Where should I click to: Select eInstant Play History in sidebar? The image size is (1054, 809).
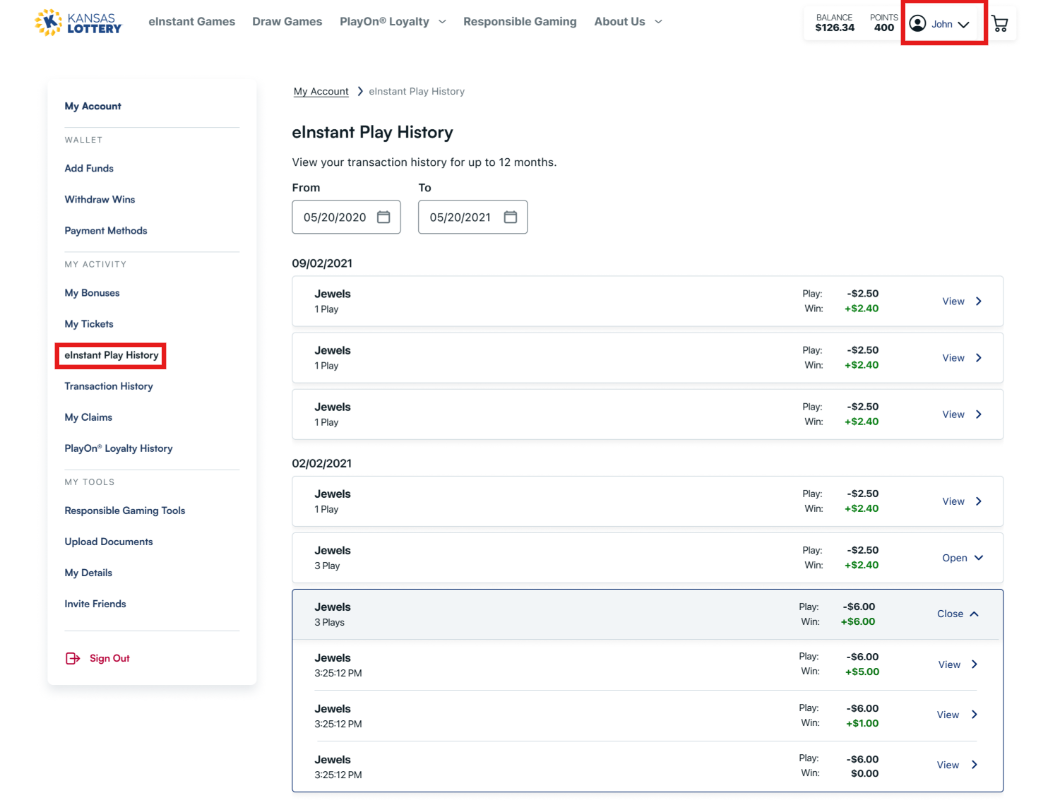click(x=111, y=355)
